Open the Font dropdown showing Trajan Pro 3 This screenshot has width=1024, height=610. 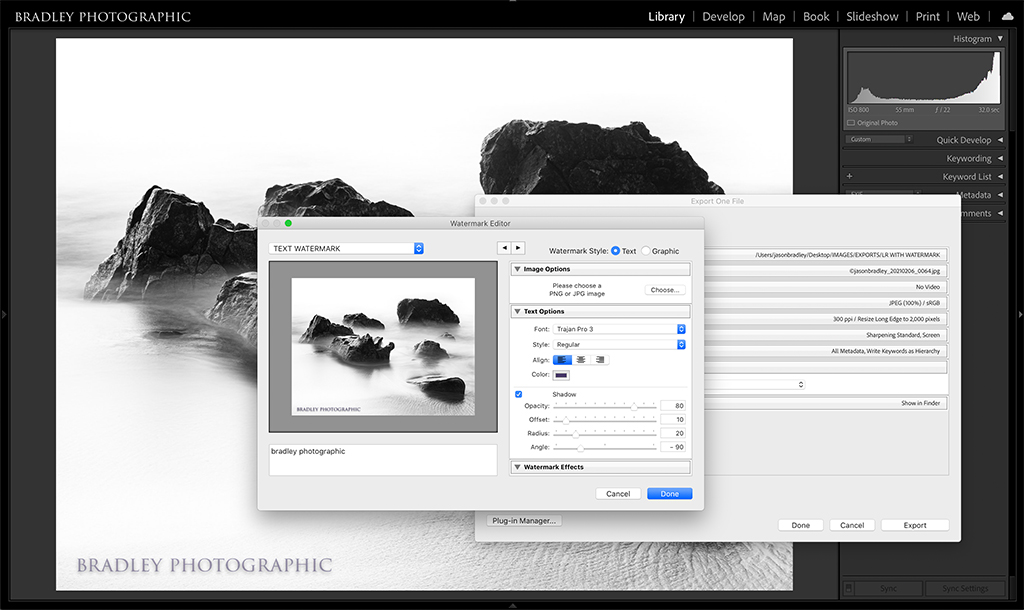pos(620,329)
